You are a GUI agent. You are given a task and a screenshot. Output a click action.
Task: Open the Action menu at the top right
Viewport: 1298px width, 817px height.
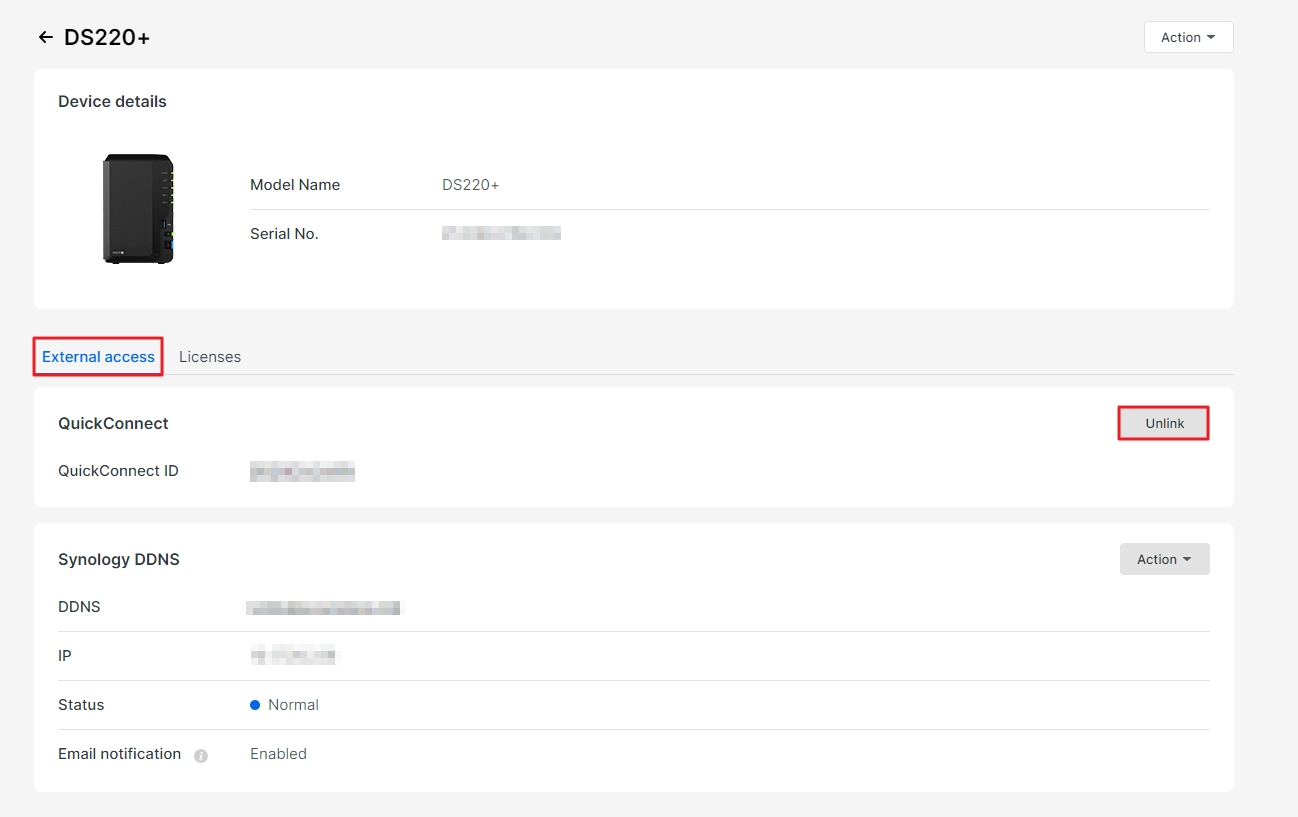pyautogui.click(x=1187, y=36)
